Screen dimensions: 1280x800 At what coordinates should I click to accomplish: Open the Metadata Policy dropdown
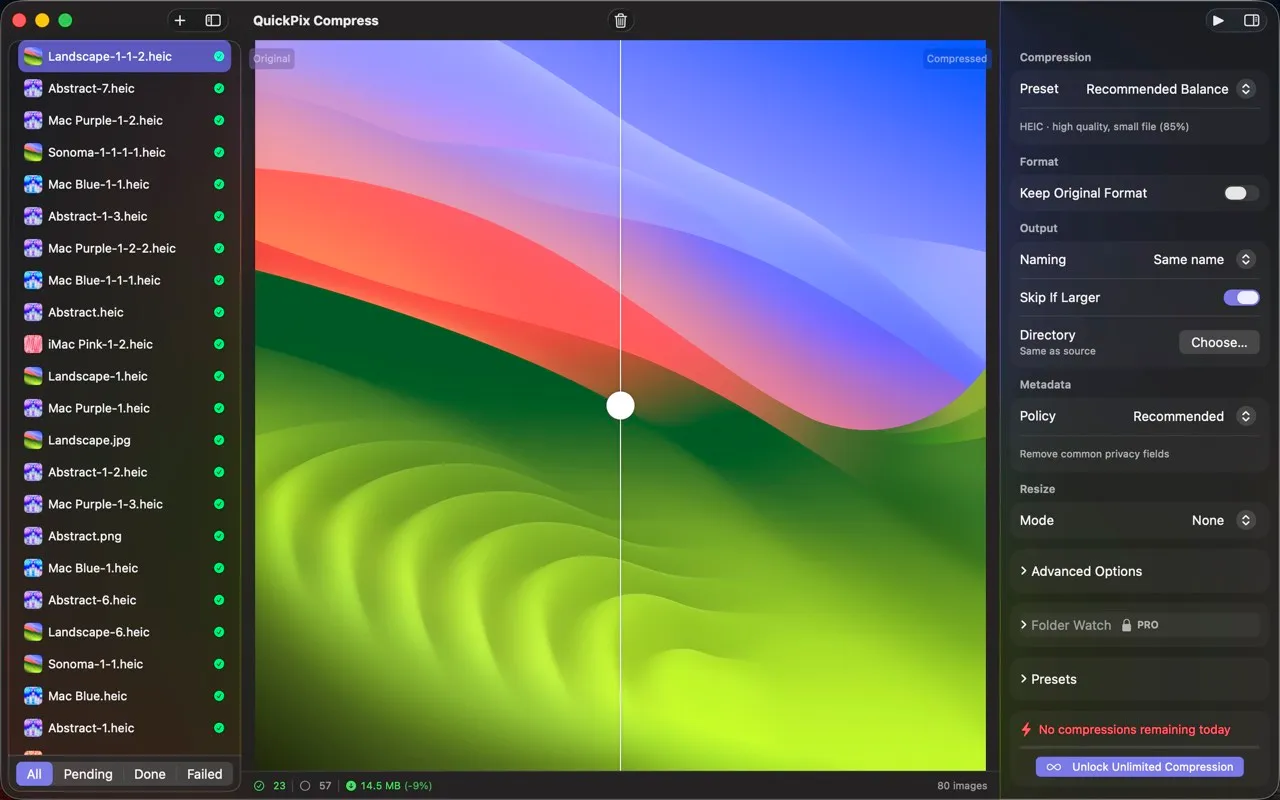(1194, 416)
